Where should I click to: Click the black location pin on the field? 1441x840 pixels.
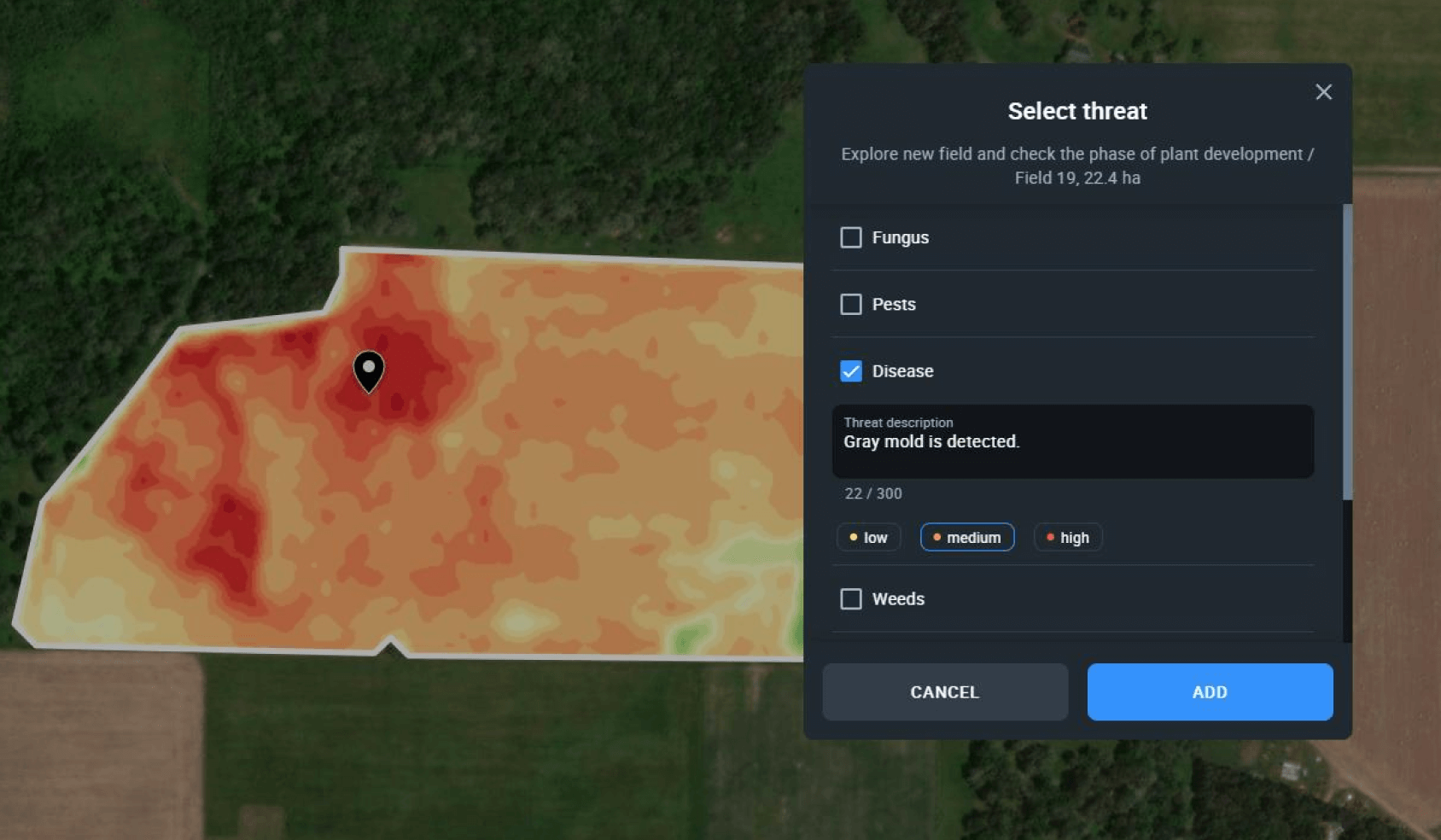369,371
